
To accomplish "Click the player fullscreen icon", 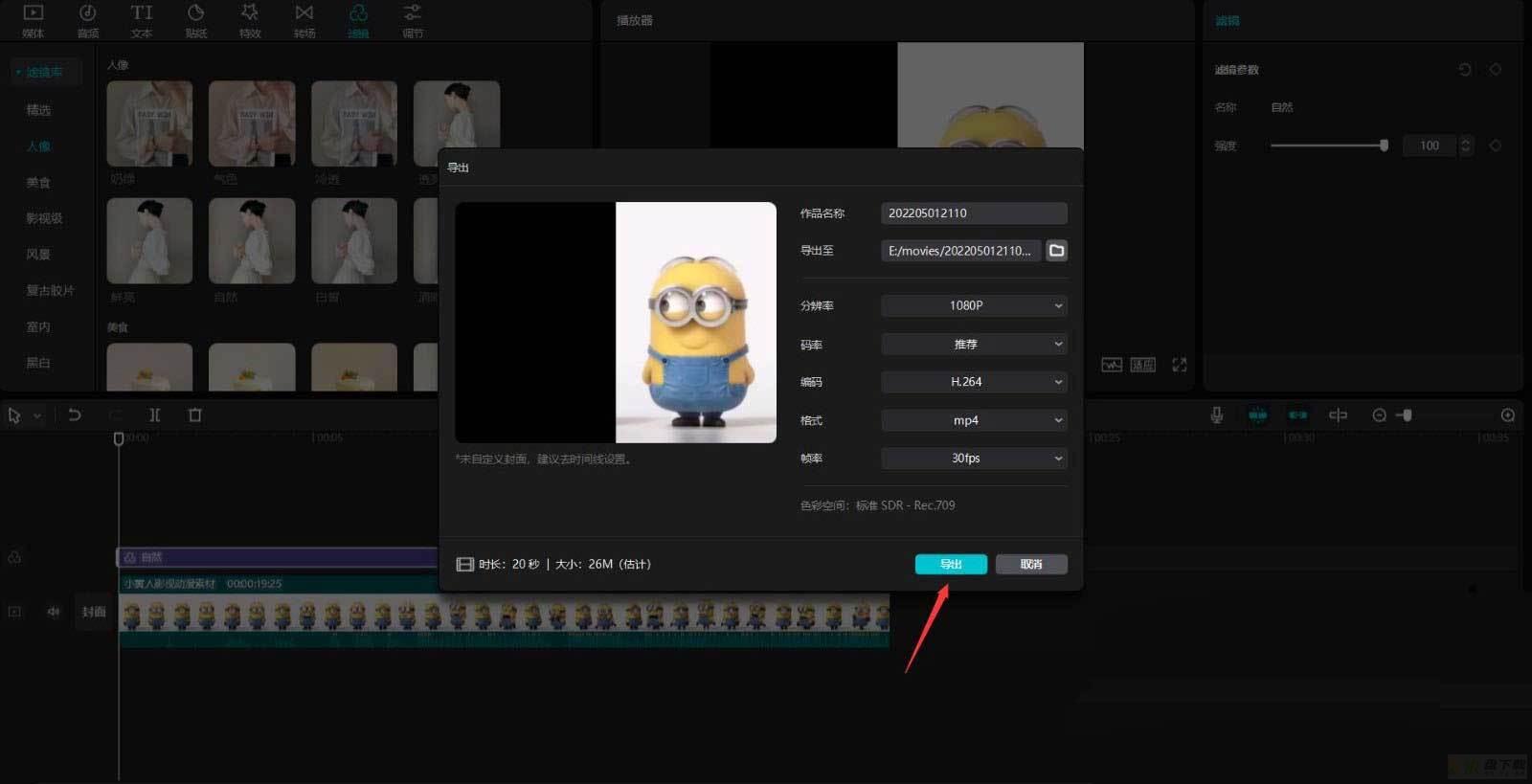I will pos(1180,365).
